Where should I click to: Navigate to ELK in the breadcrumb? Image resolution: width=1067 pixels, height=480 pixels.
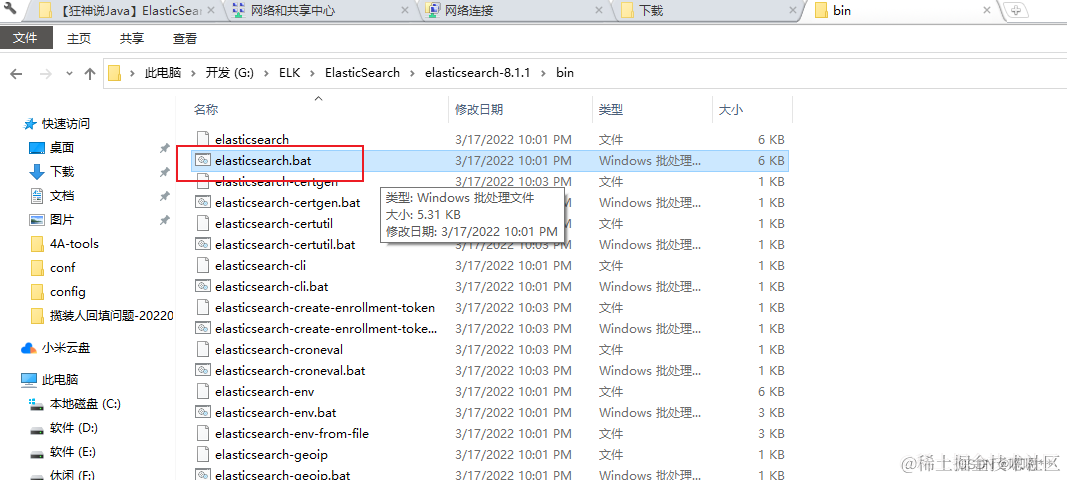pyautogui.click(x=290, y=73)
